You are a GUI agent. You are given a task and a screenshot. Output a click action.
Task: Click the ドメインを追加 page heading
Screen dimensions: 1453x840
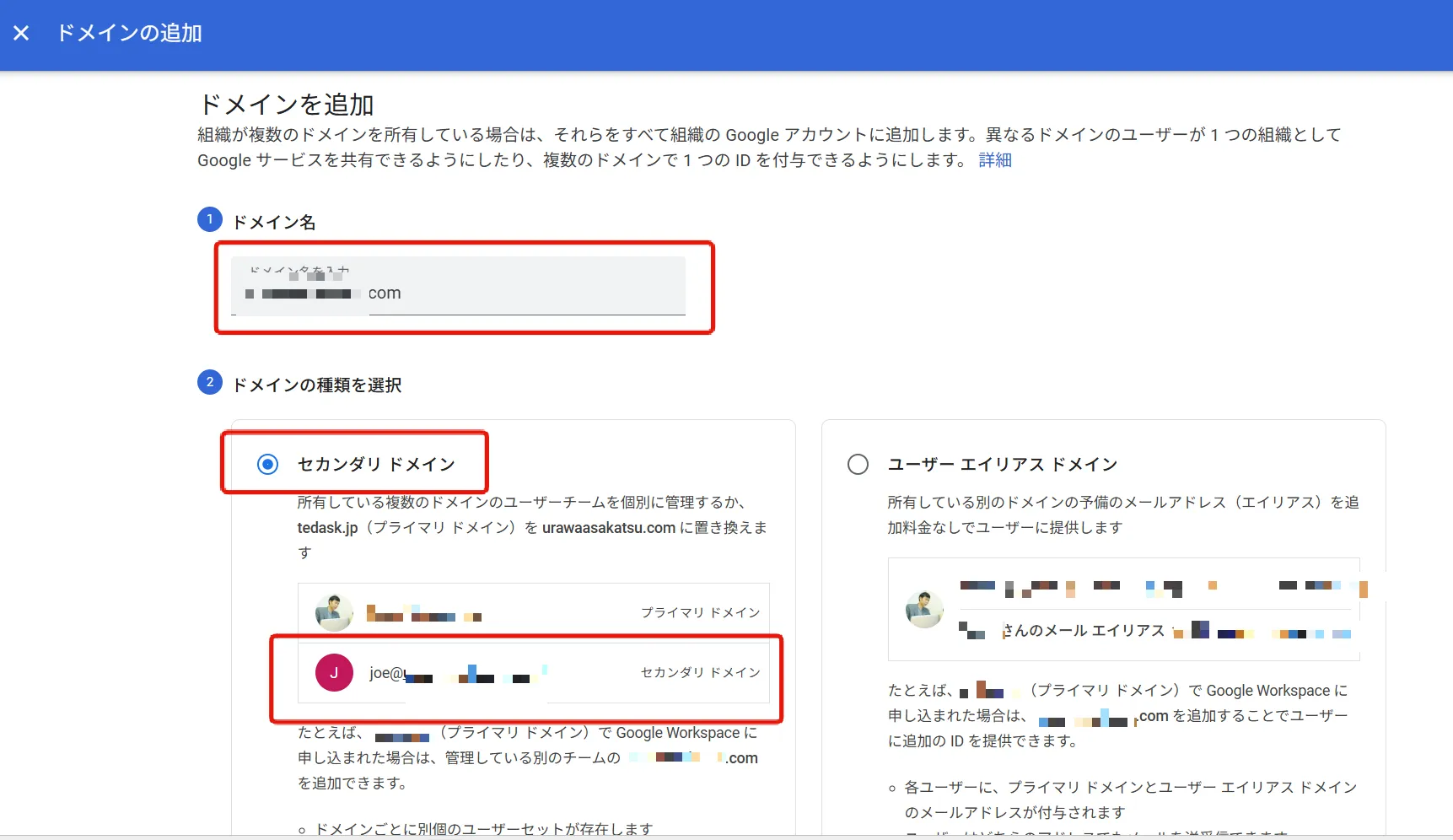click(x=286, y=105)
